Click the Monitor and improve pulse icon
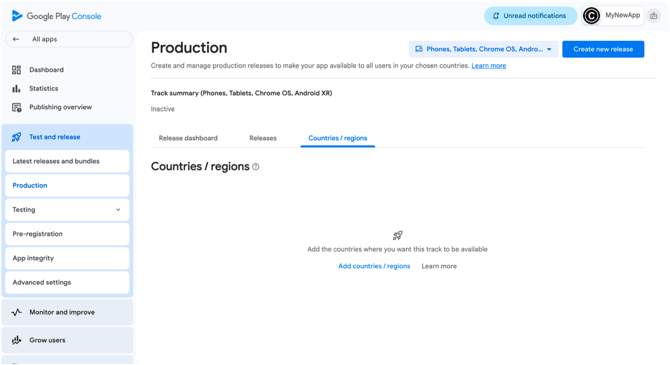670x365 pixels. 16,312
